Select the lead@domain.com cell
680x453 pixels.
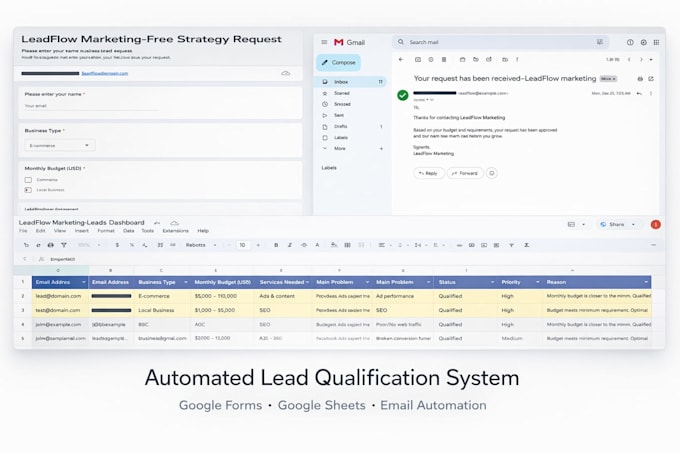(60, 296)
